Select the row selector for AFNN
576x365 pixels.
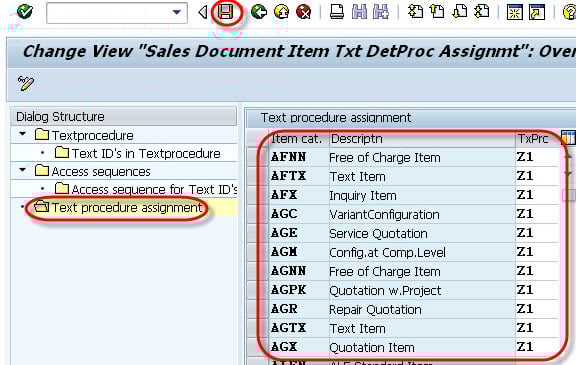click(258, 157)
